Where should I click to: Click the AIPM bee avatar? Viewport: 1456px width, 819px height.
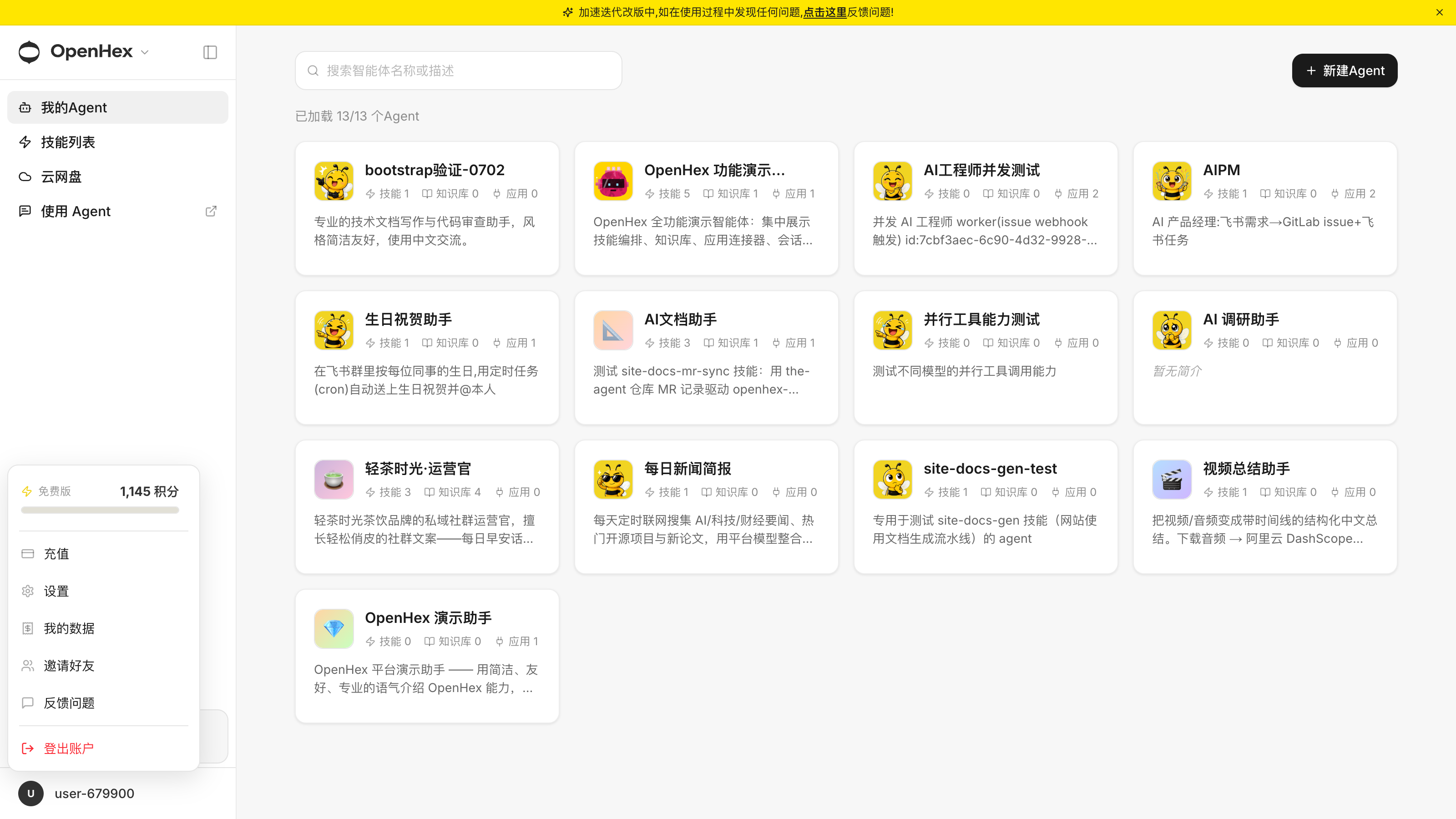(1172, 181)
